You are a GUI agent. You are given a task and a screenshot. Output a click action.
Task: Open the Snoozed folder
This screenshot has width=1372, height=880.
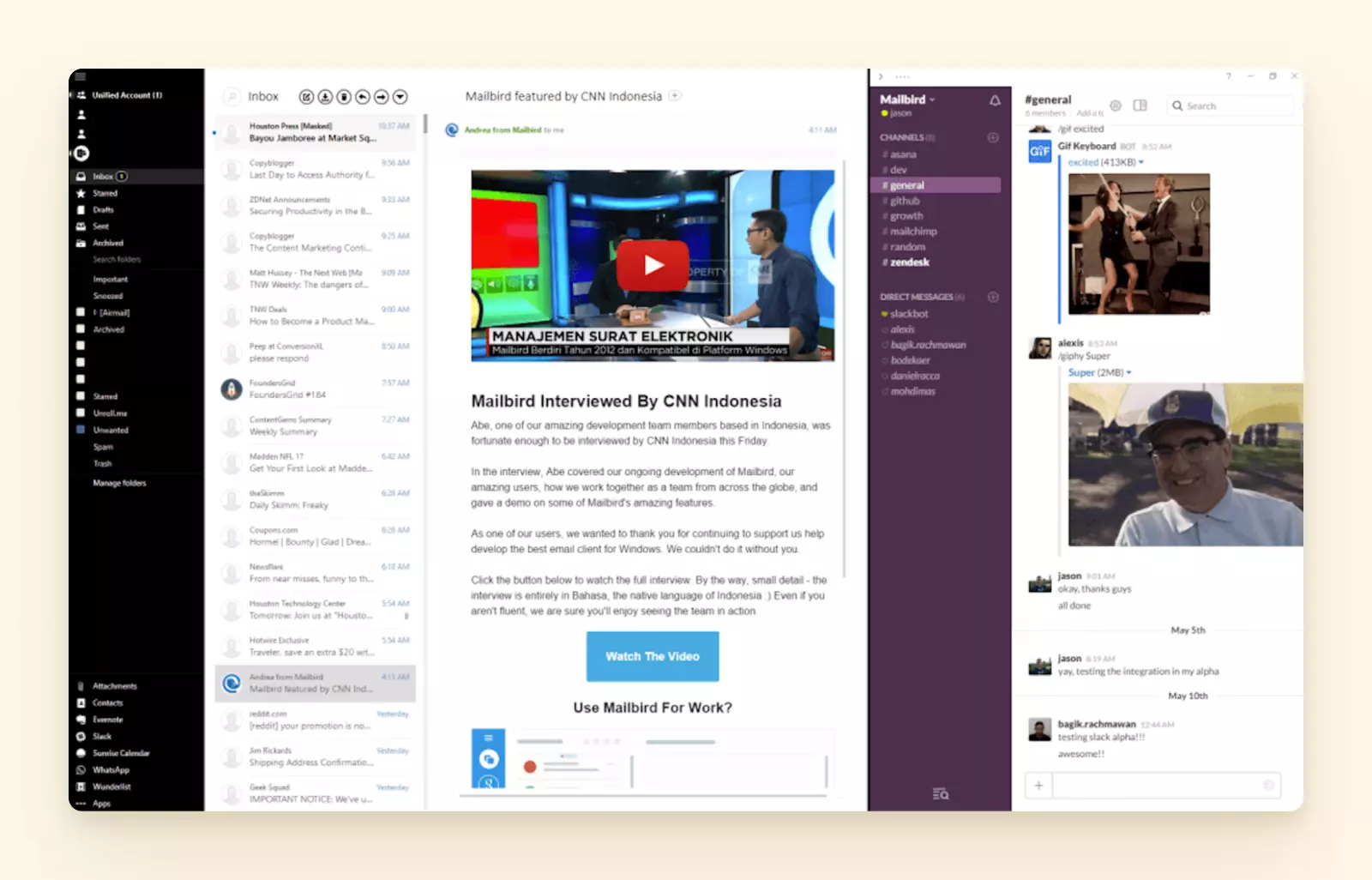[x=108, y=296]
